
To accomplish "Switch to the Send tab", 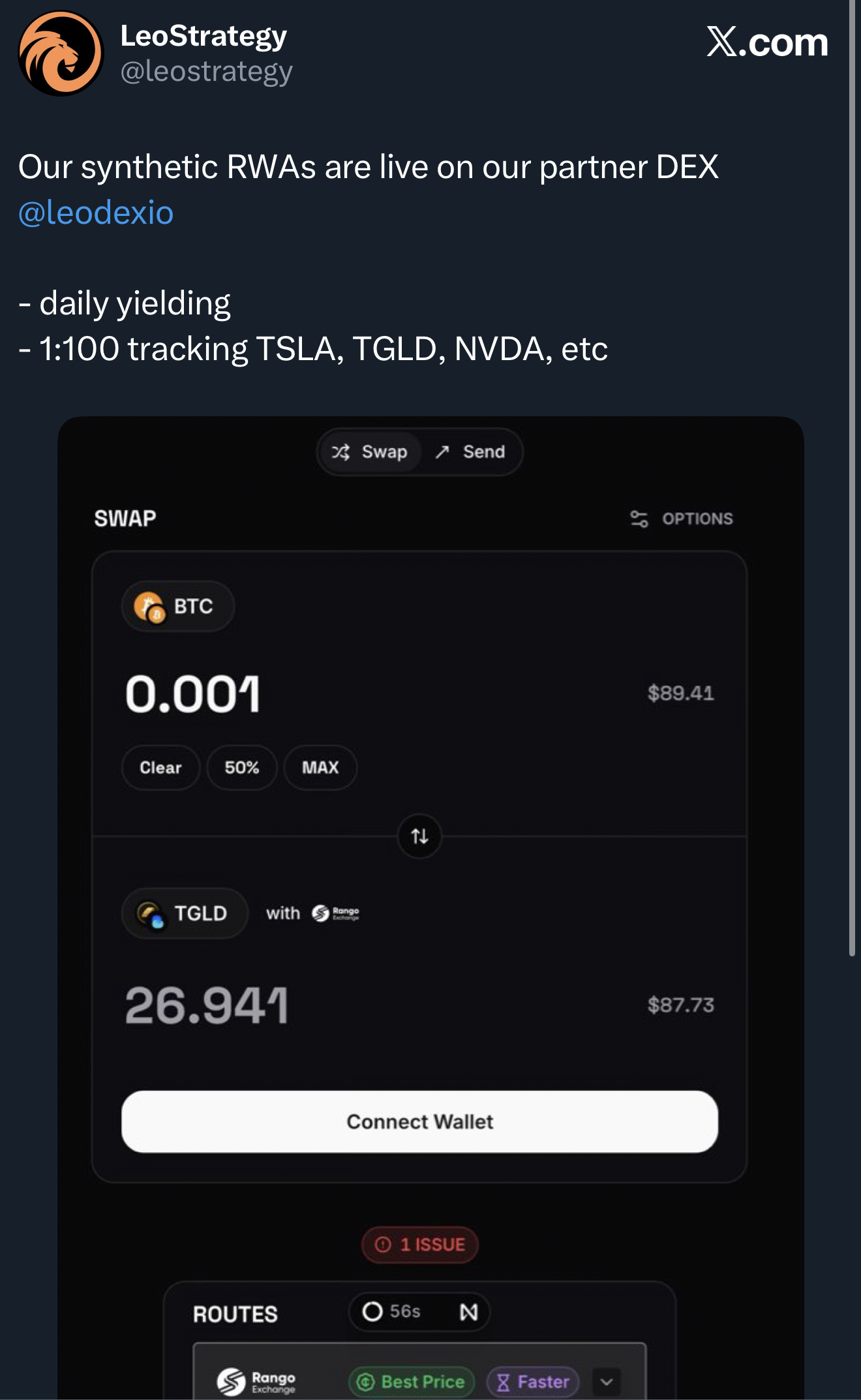I will click(x=471, y=452).
